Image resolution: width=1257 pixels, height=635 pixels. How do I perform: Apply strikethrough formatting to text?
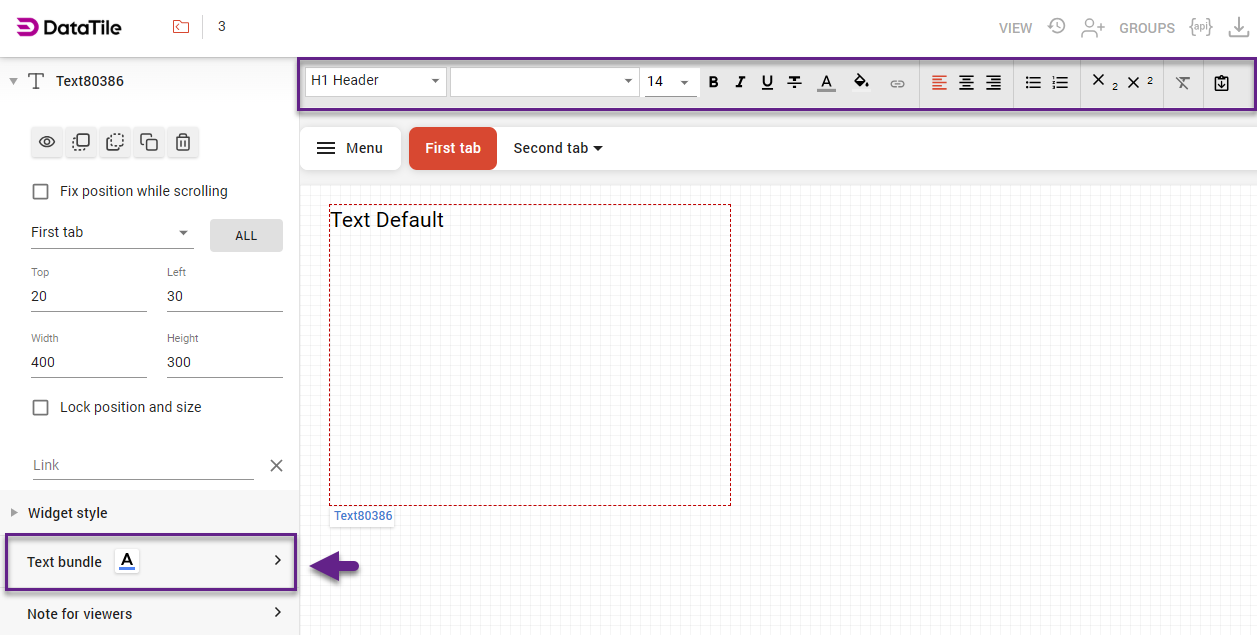pyautogui.click(x=794, y=82)
